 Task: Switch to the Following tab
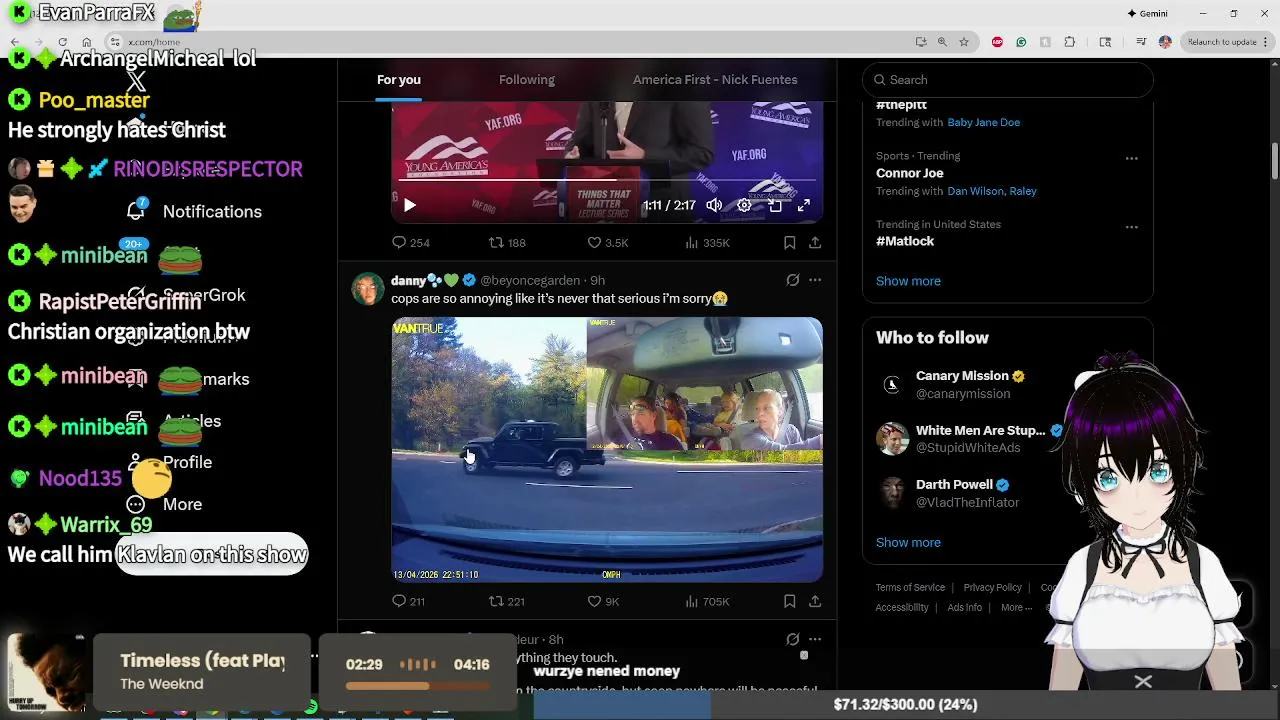527,80
